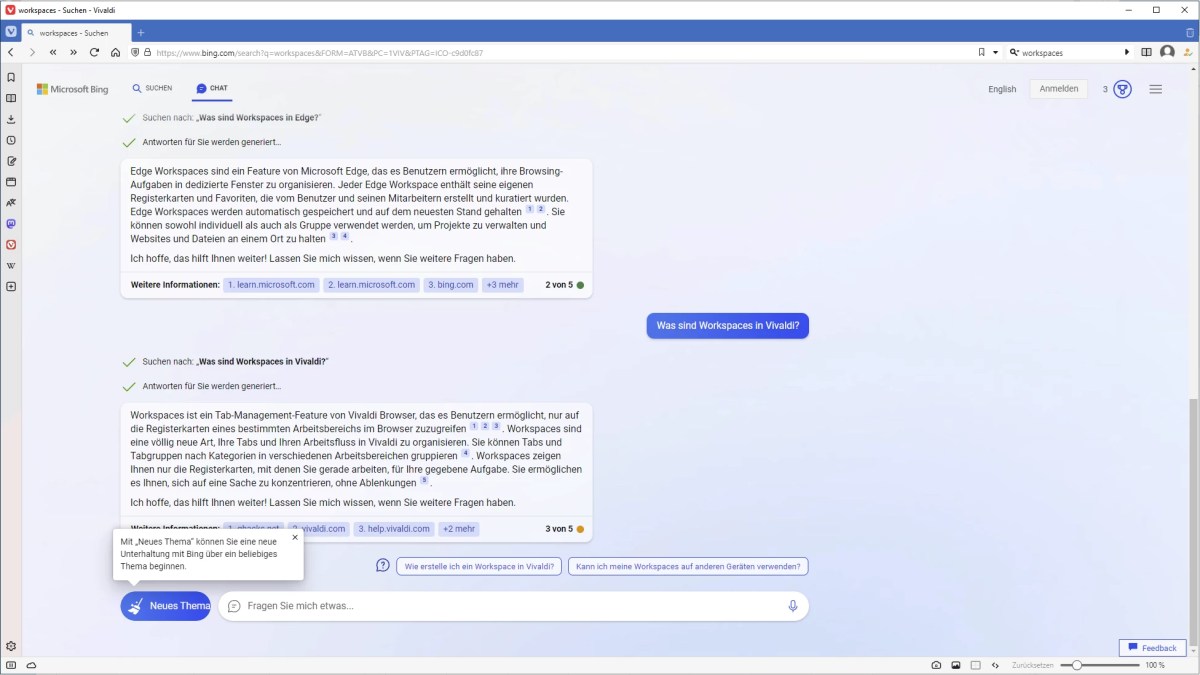Open the Translate panel
Image resolution: width=1200 pixels, height=675 pixels.
11,203
